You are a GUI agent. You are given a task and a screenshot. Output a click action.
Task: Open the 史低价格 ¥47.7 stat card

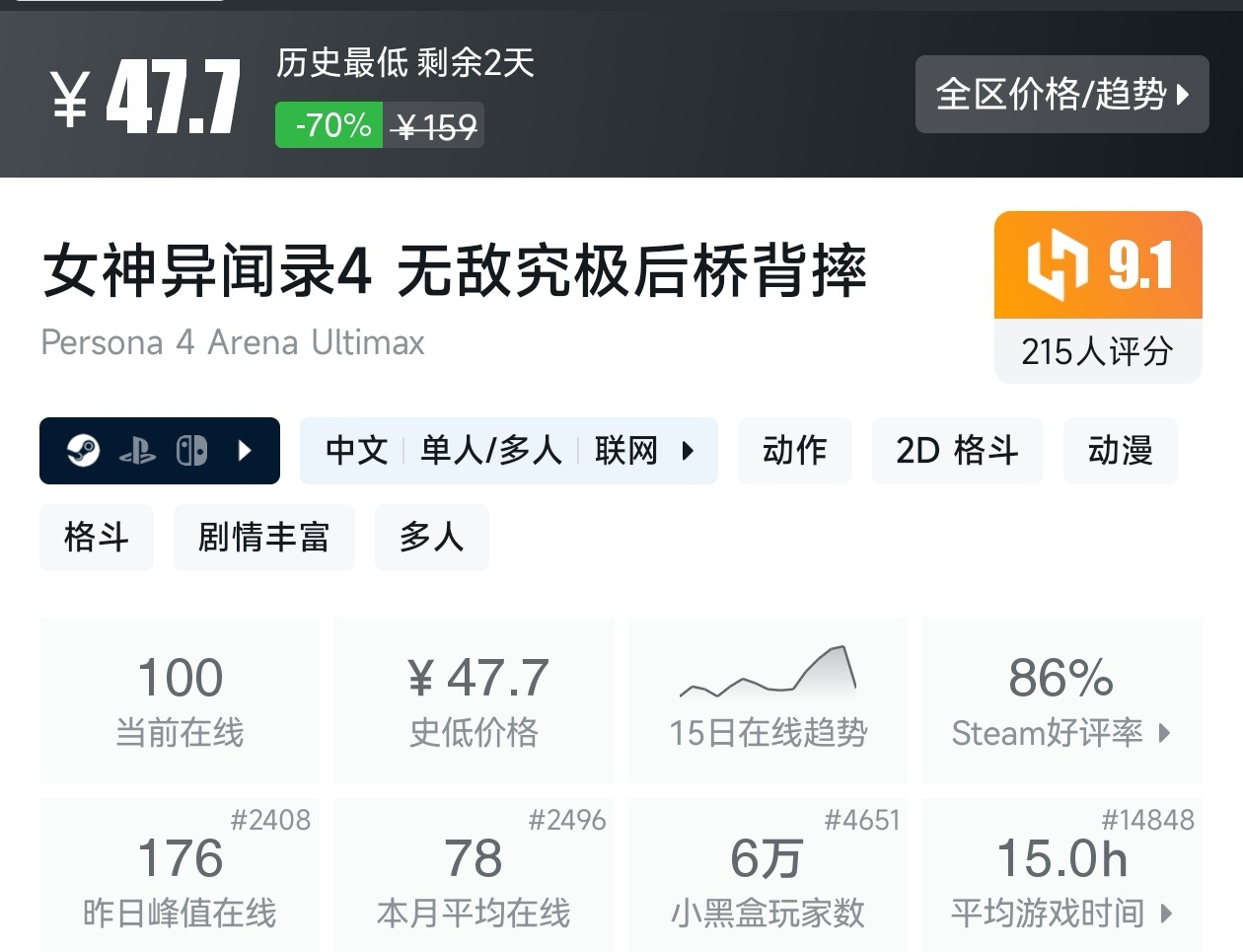coord(475,700)
